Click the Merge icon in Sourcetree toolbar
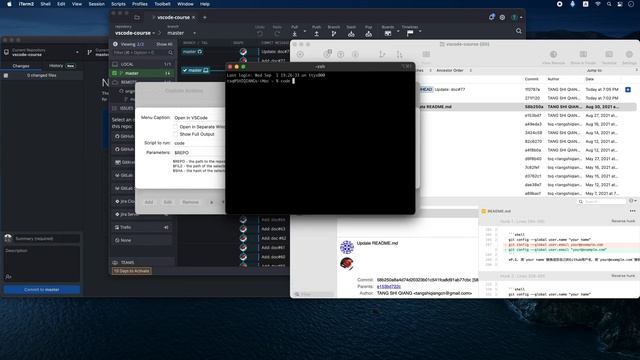Image resolution: width=640 pixels, height=360 pixels. [x=399, y=54]
